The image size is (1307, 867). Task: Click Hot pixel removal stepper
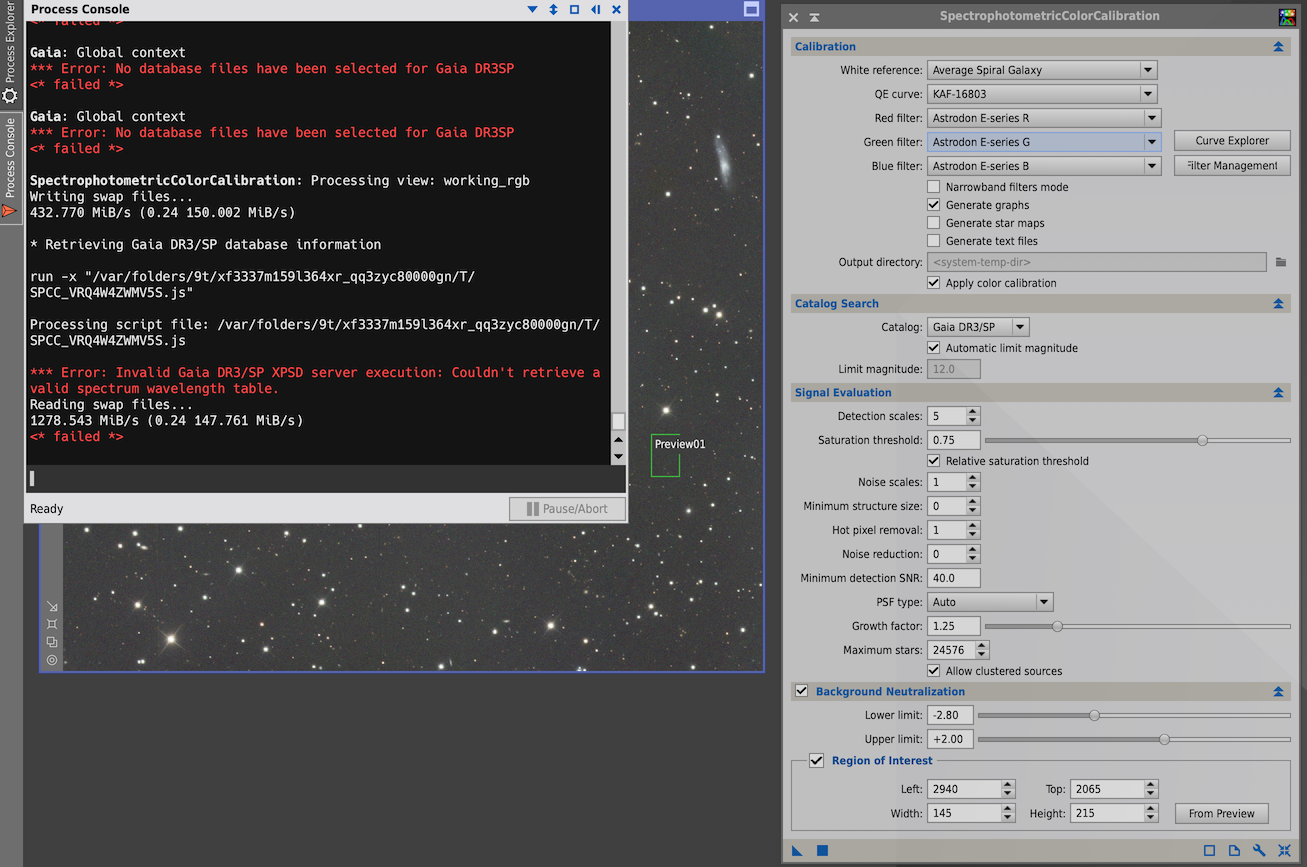pos(973,530)
